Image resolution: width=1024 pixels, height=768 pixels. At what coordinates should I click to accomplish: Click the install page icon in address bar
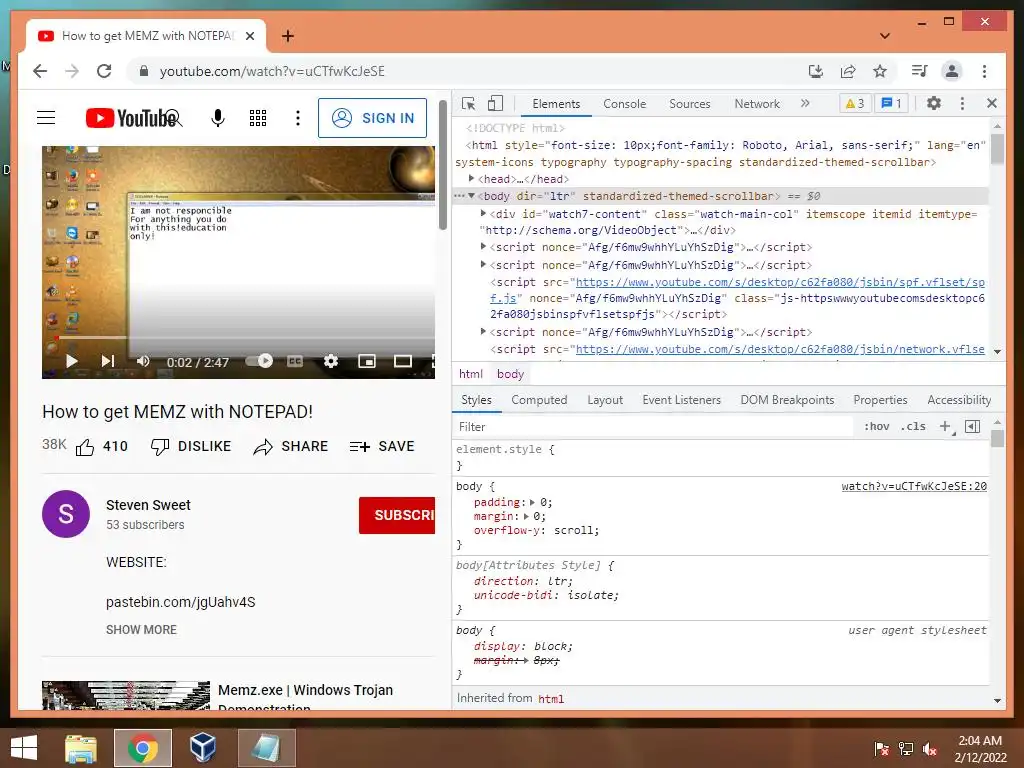816,71
